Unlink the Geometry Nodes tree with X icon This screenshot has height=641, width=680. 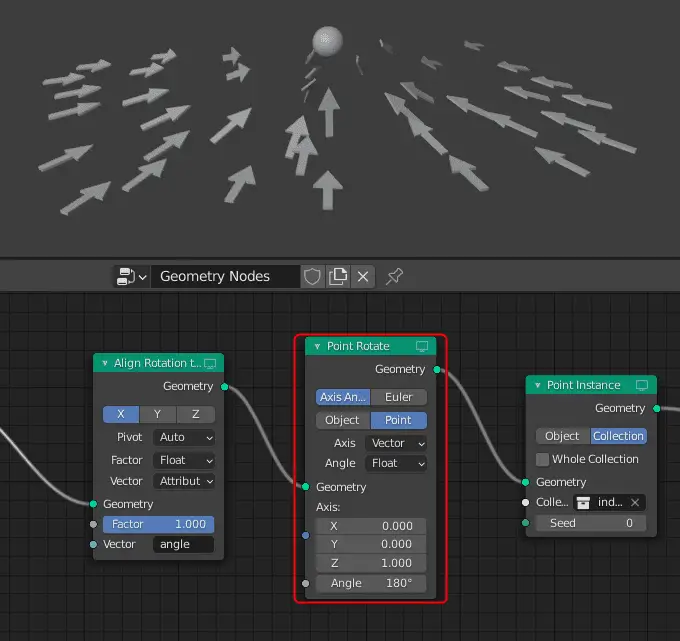(x=363, y=276)
